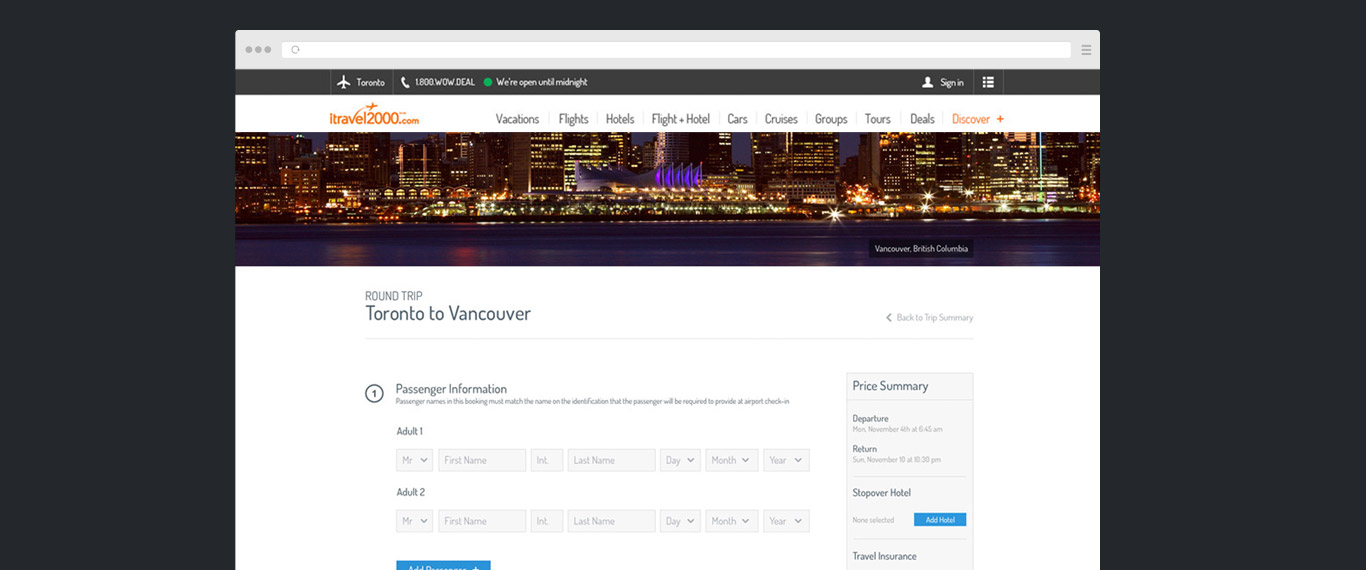The height and width of the screenshot is (570, 1366).
Task: Open the Hotels menu
Action: 620,119
